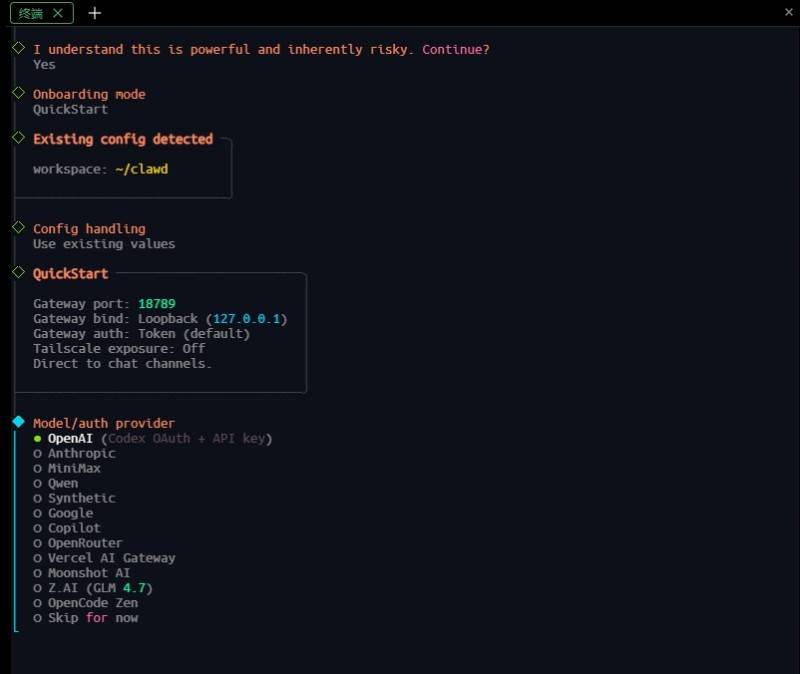Pick Synthetic as the model provider
800x674 pixels.
click(x=74, y=498)
